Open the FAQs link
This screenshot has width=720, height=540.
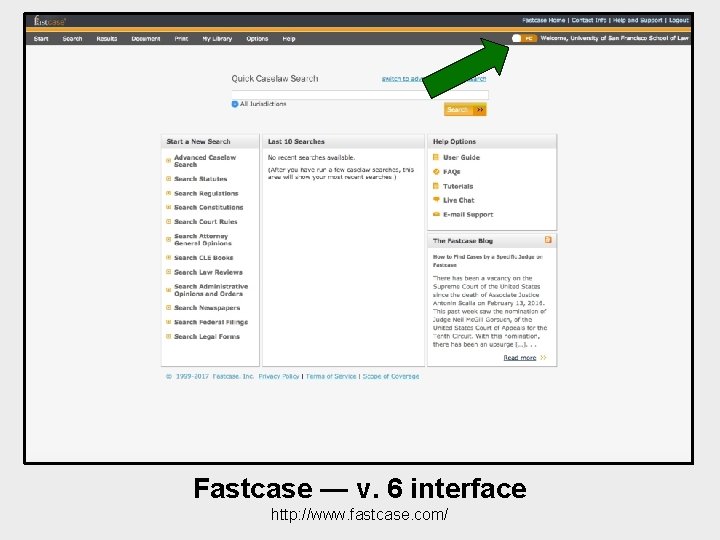[x=451, y=171]
